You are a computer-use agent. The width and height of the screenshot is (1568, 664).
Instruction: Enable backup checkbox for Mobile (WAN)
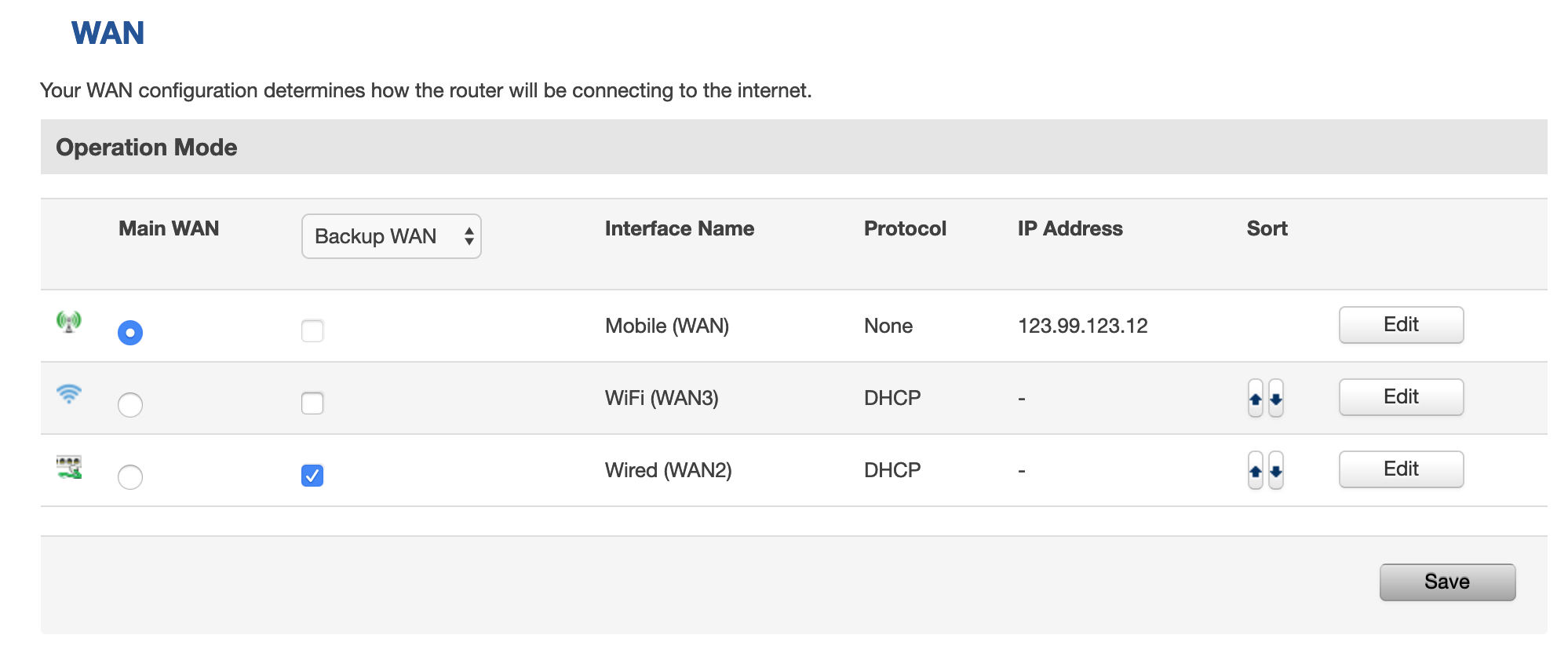click(312, 331)
